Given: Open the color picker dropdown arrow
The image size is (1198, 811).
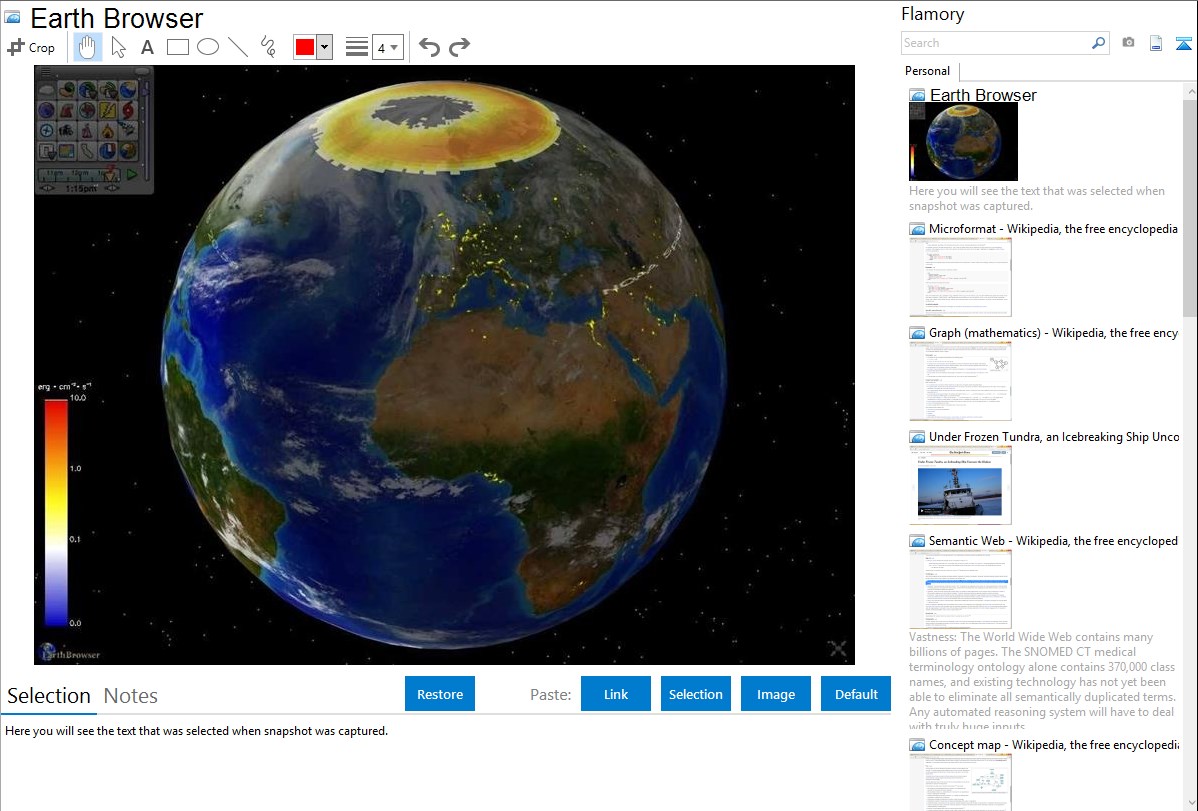Looking at the screenshot, I should (x=324, y=47).
